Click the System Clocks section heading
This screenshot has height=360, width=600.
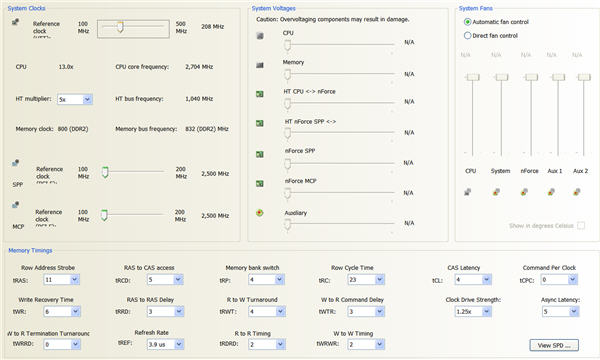point(26,8)
